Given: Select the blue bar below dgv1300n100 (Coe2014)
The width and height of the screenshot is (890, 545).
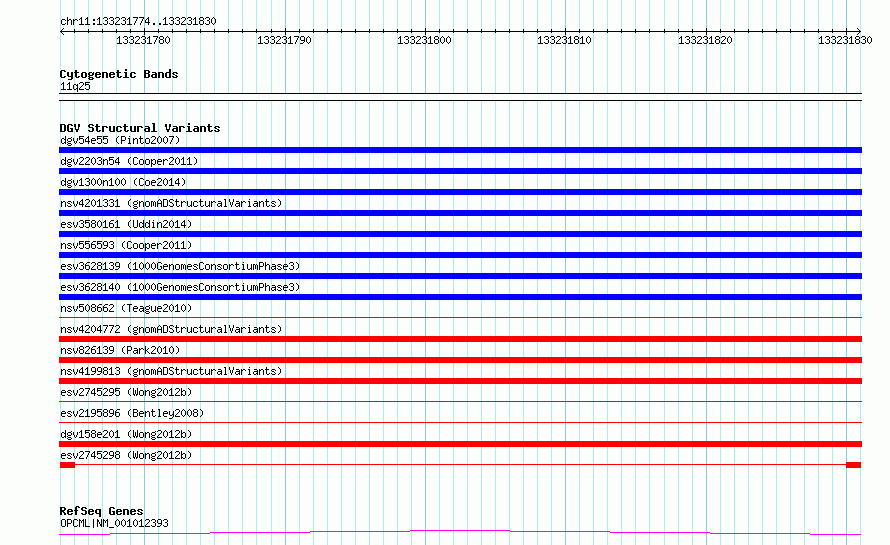Looking at the screenshot, I should pyautogui.click(x=460, y=192).
